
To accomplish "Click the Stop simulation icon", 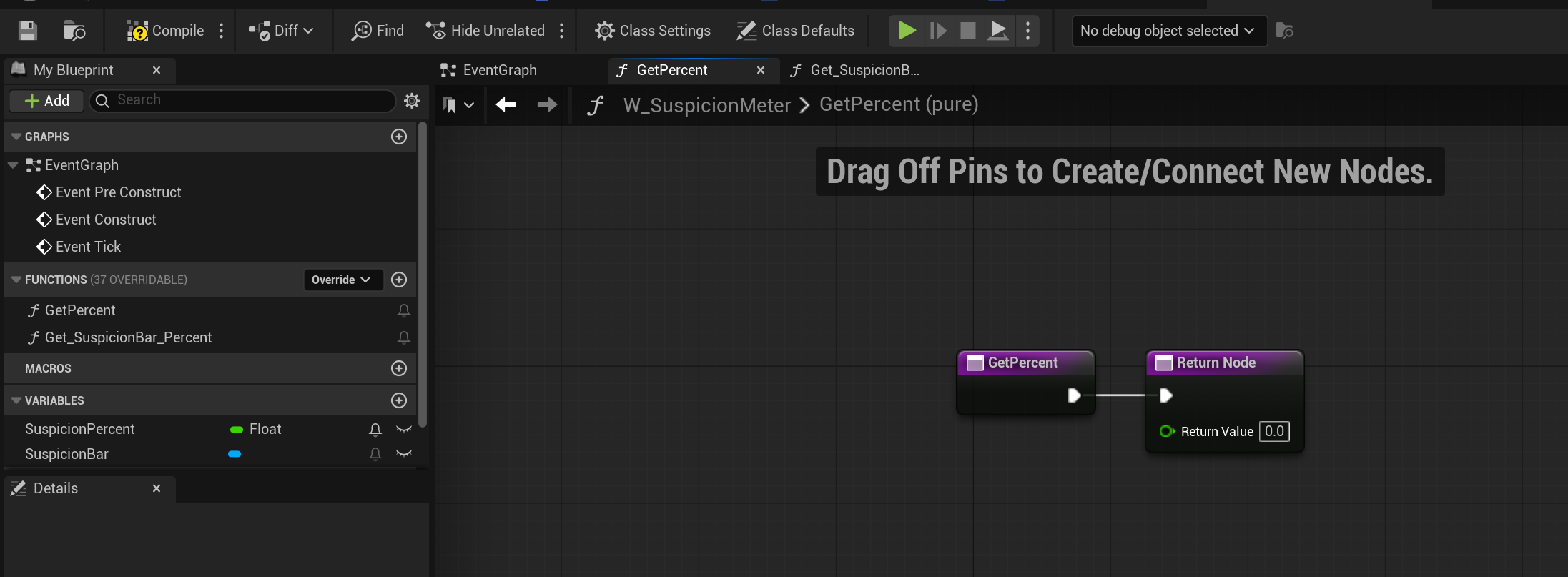I will [967, 31].
